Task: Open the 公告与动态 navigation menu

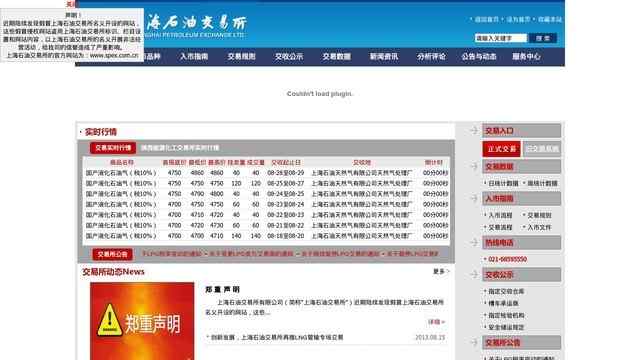Action: click(x=479, y=56)
